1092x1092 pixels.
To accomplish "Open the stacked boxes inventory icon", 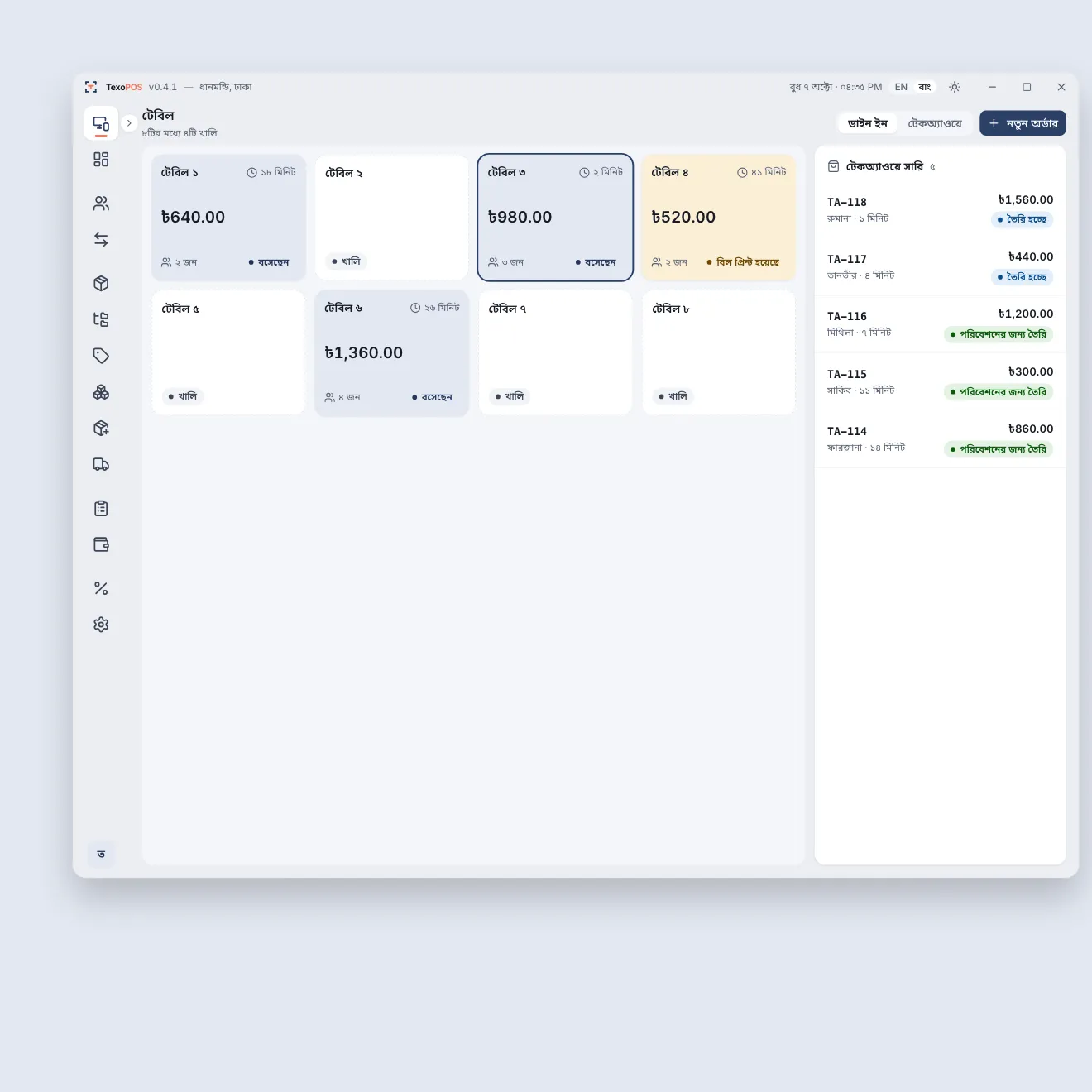I will (101, 392).
